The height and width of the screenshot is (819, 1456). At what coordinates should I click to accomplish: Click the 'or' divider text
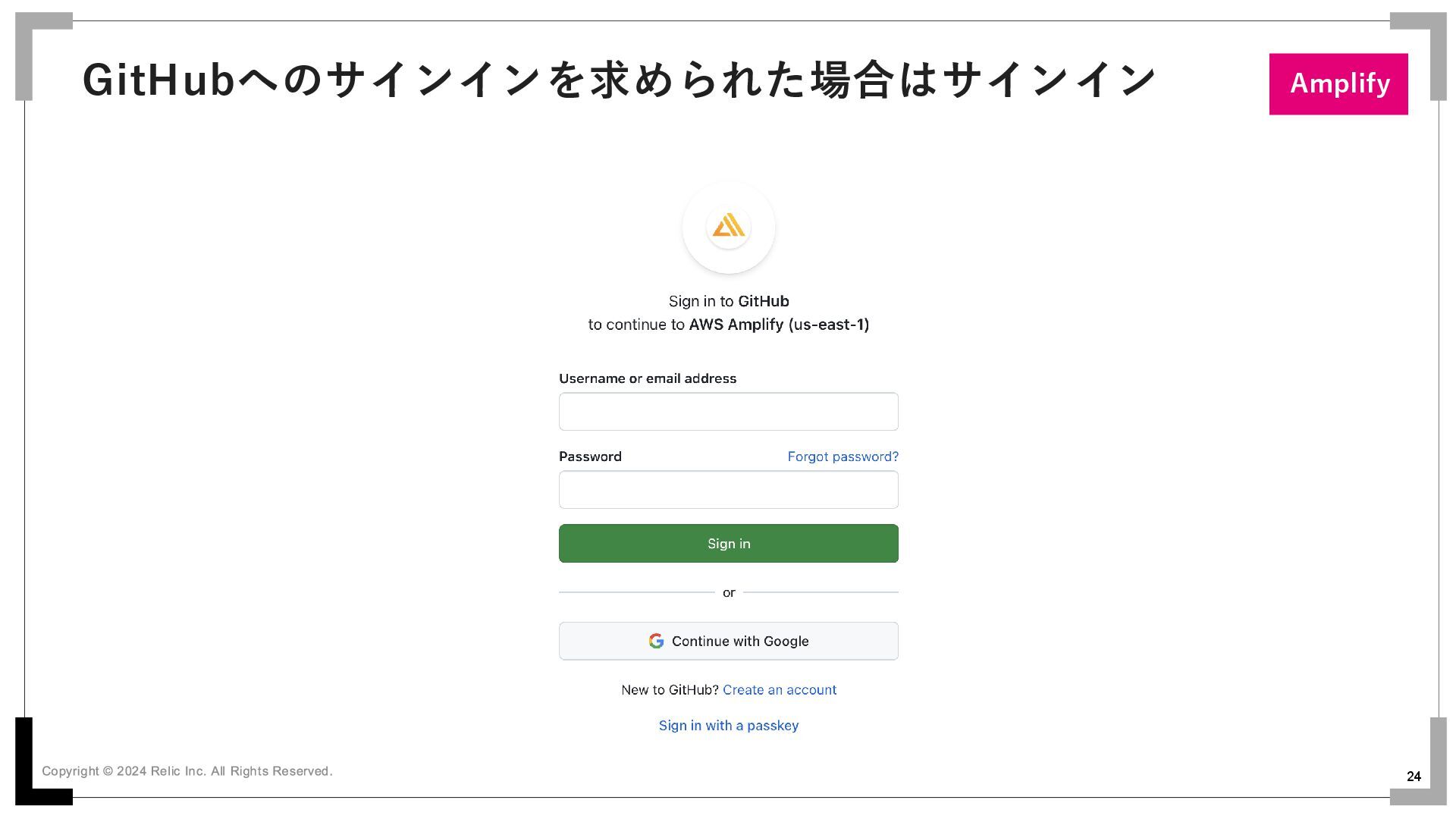pos(729,592)
